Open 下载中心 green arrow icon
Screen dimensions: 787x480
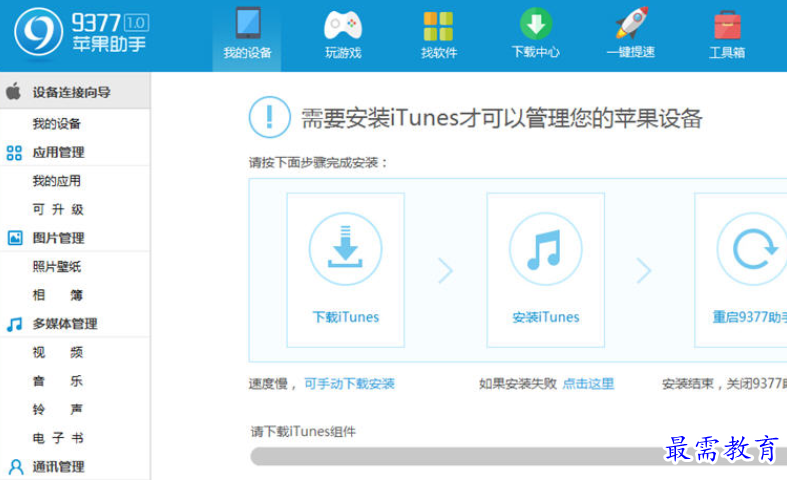point(536,24)
